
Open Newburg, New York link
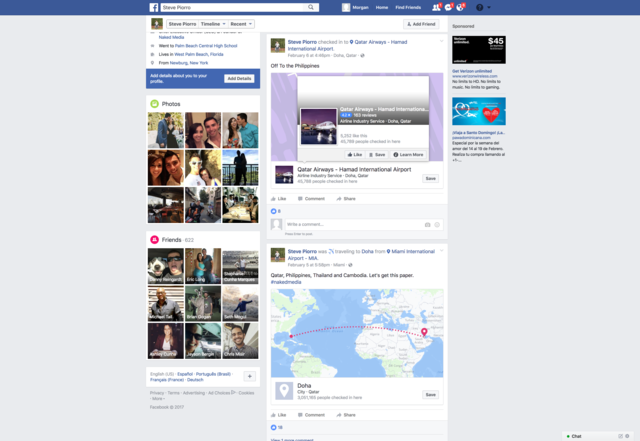point(189,63)
